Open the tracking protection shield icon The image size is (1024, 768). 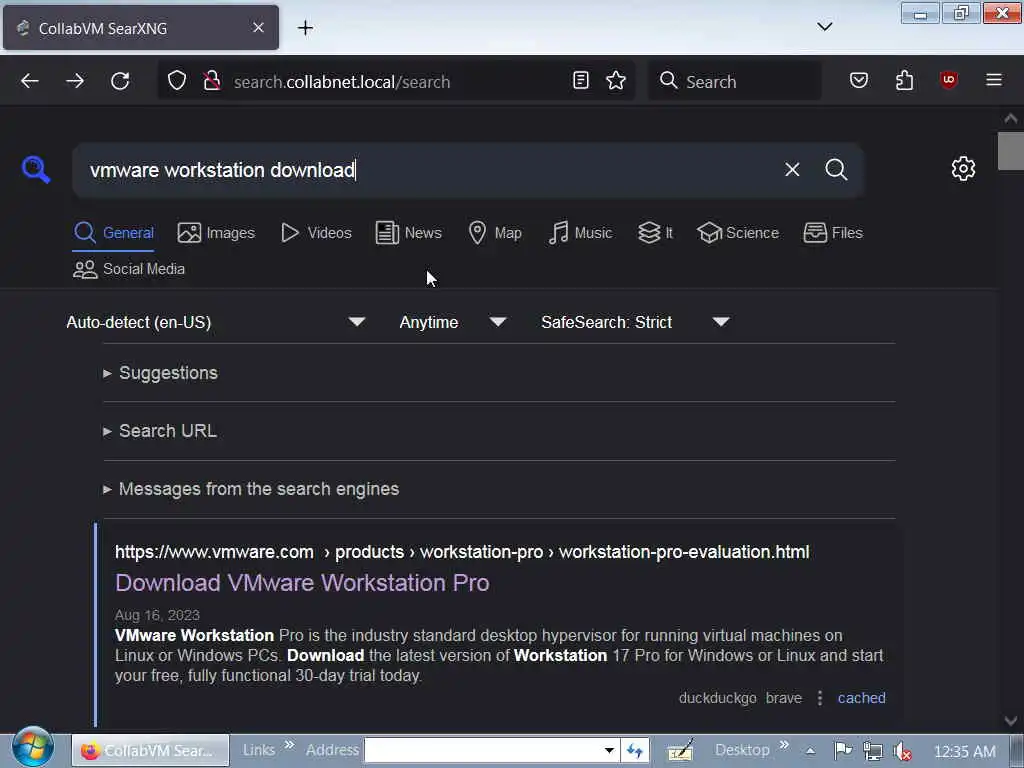click(x=177, y=81)
